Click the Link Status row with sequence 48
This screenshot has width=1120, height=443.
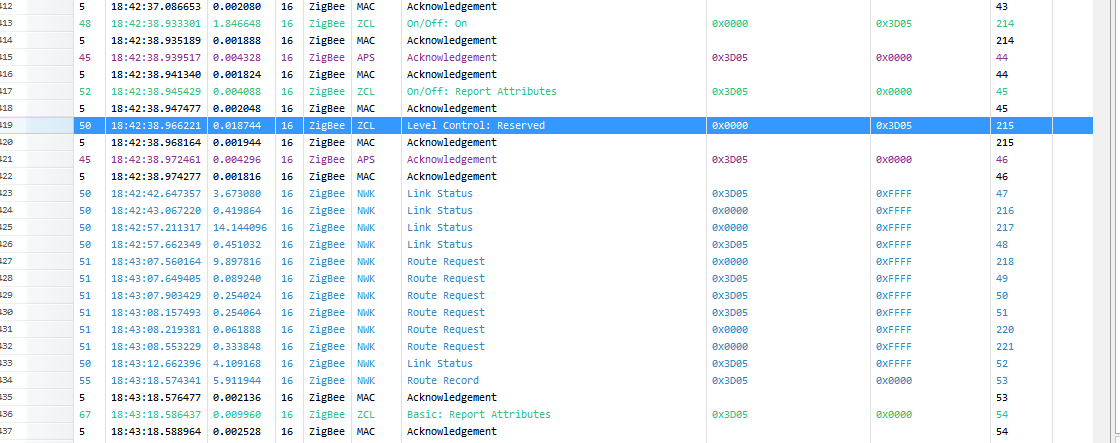tap(439, 245)
